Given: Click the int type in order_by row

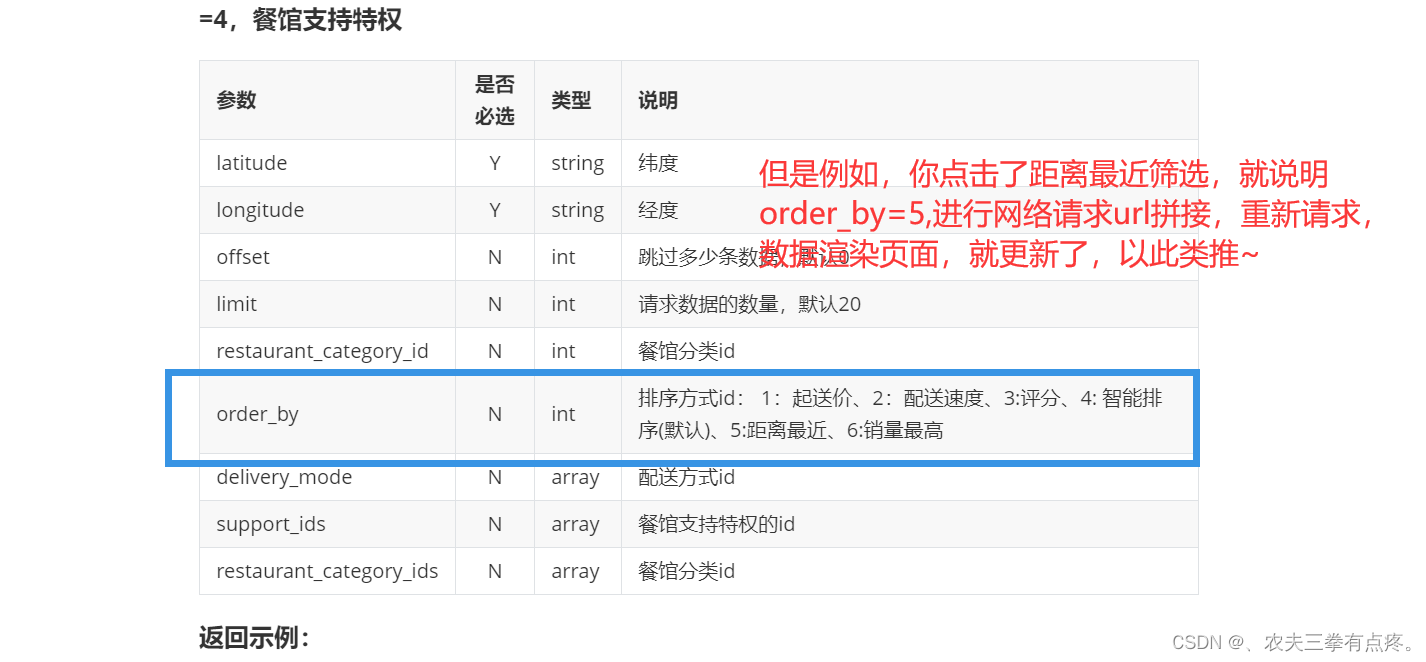Looking at the screenshot, I should (x=563, y=414).
